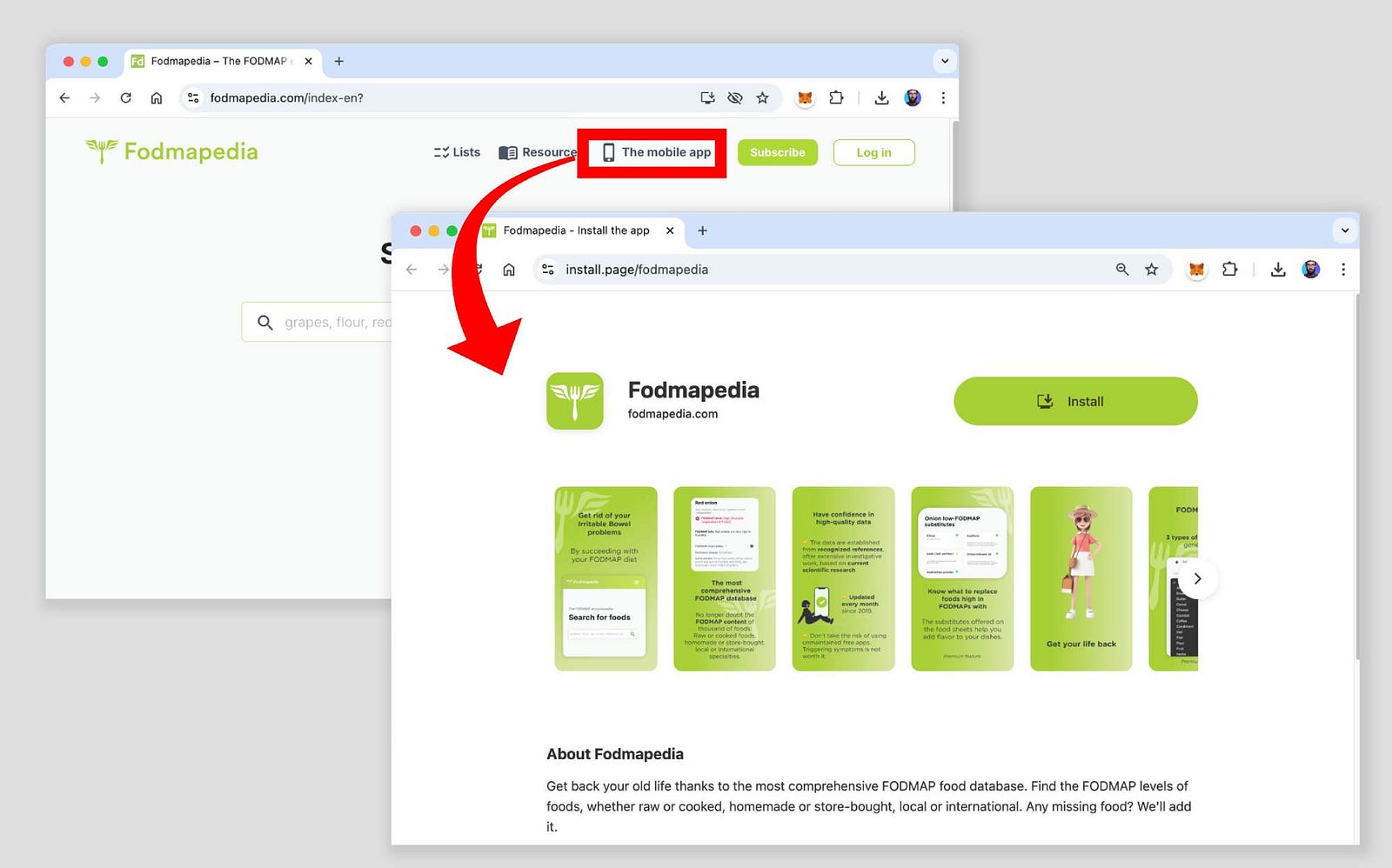
Task: Open MetaMask fox extension in front window
Action: (x=1197, y=270)
